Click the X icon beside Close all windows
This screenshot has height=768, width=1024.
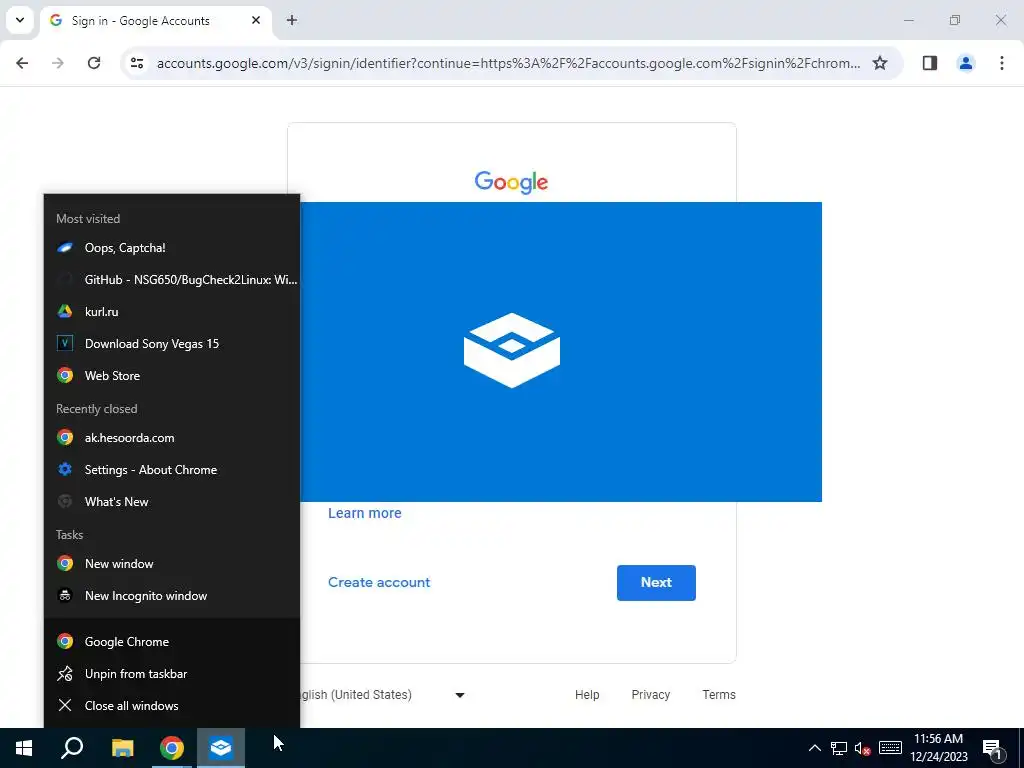(x=65, y=705)
